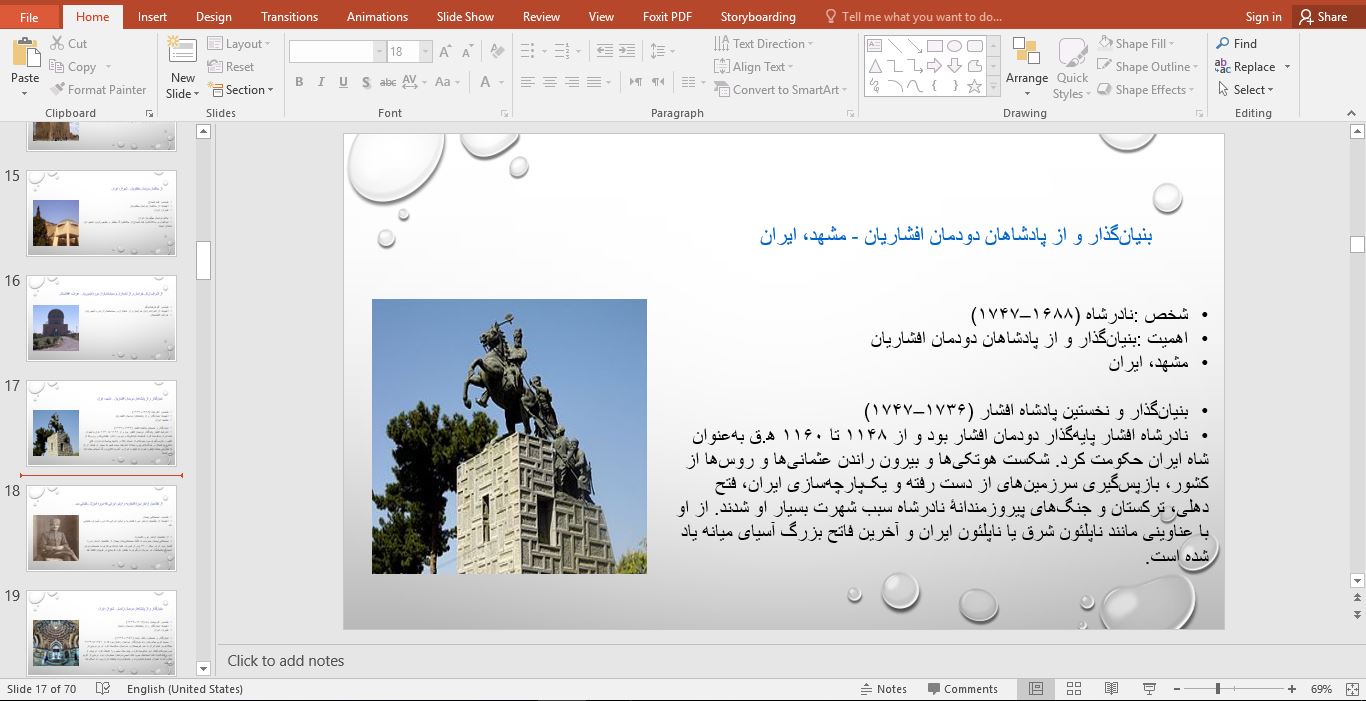1366x701 pixels.
Task: Open the Section dropdown
Action: pyautogui.click(x=241, y=90)
